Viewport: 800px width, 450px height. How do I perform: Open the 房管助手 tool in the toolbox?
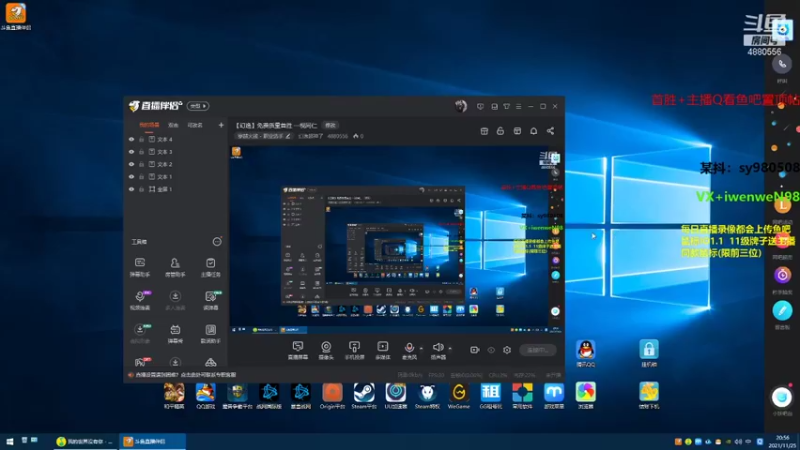pyautogui.click(x=175, y=267)
